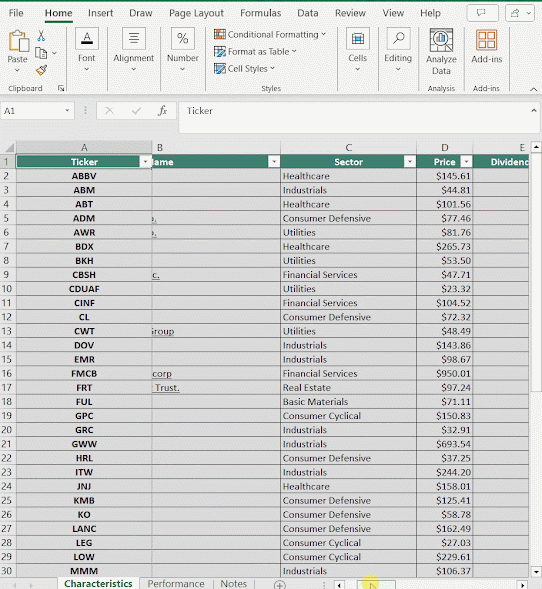The image size is (542, 589).
Task: Switch to the Page Layout tab
Action: [x=196, y=13]
